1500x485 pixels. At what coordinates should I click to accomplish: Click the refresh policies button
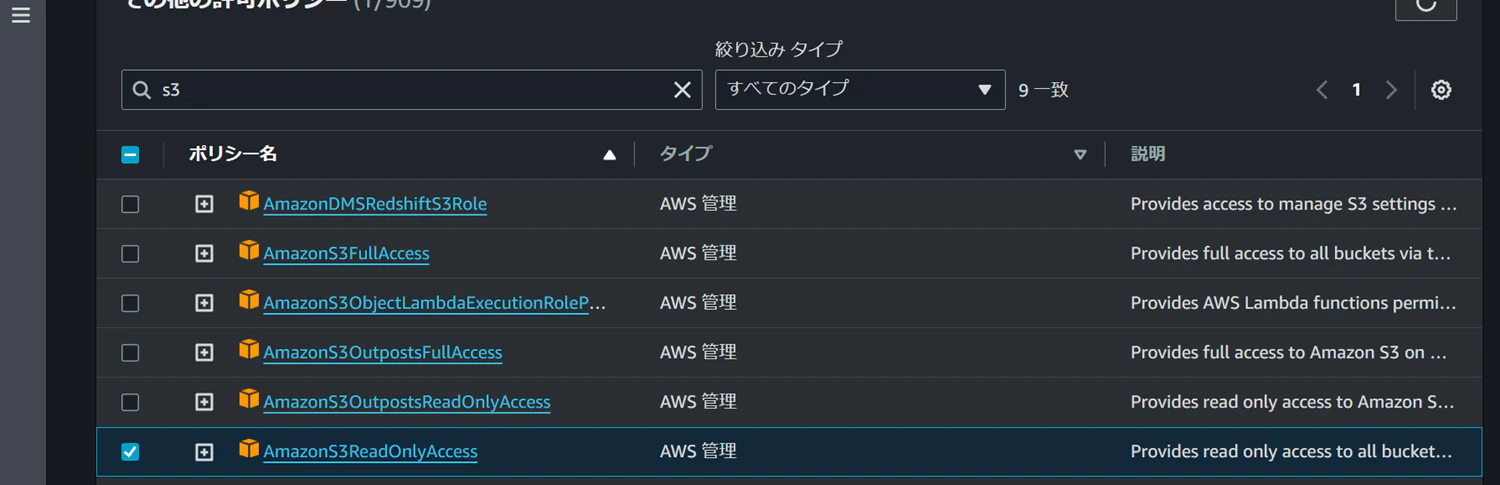click(1426, 5)
